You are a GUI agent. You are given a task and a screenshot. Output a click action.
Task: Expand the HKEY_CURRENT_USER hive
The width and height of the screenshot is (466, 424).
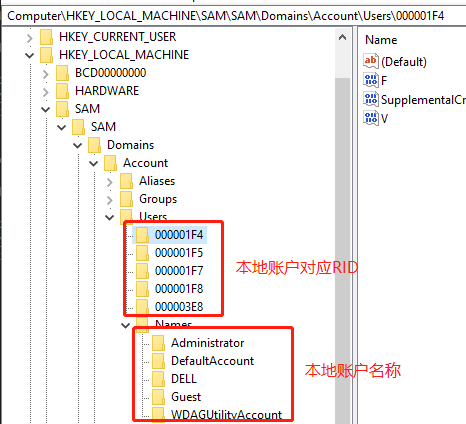point(30,38)
